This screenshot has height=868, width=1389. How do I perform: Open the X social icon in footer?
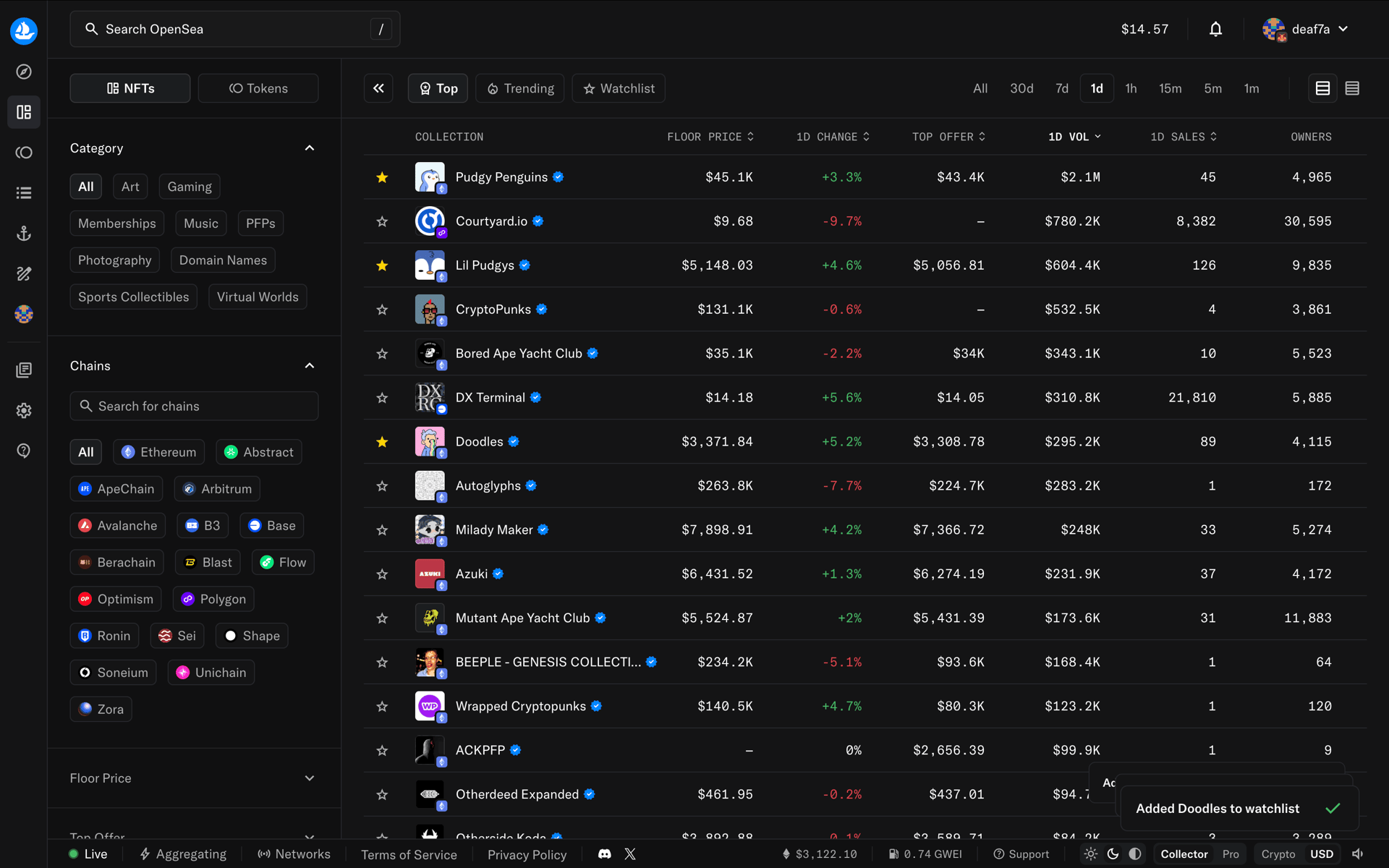pos(630,854)
